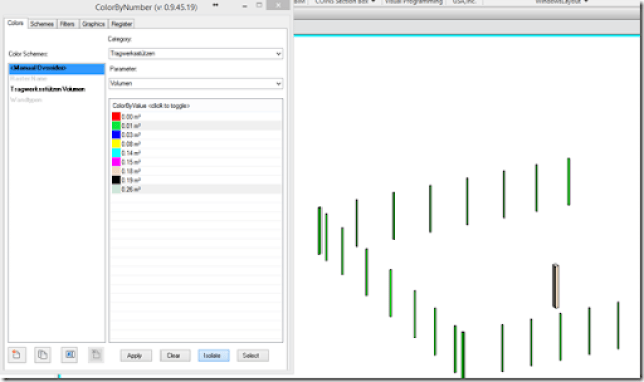Select the 0.08 m³ value text
Image resolution: width=644 pixels, height=382 pixels.
point(131,144)
